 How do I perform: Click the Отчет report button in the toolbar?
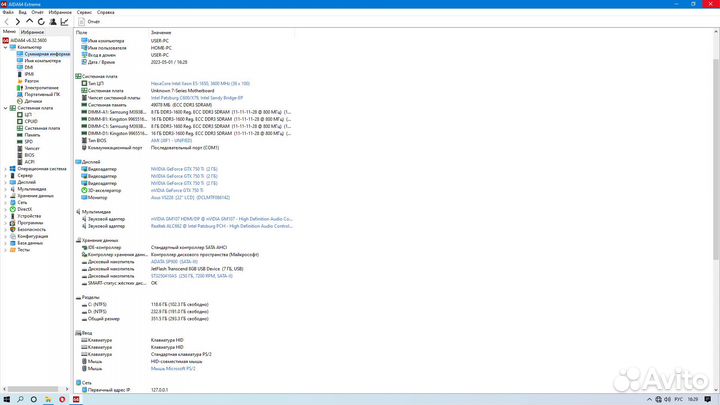pyautogui.click(x=89, y=22)
